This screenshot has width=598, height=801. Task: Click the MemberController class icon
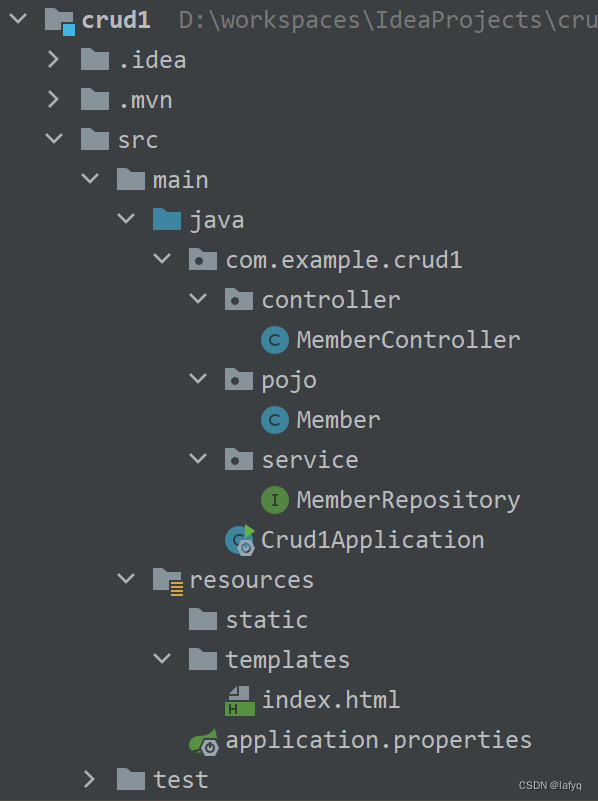(275, 340)
